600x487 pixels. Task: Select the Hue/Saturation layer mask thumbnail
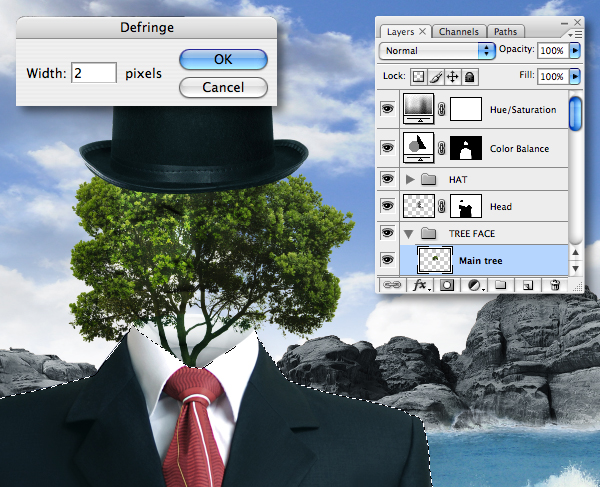click(466, 109)
